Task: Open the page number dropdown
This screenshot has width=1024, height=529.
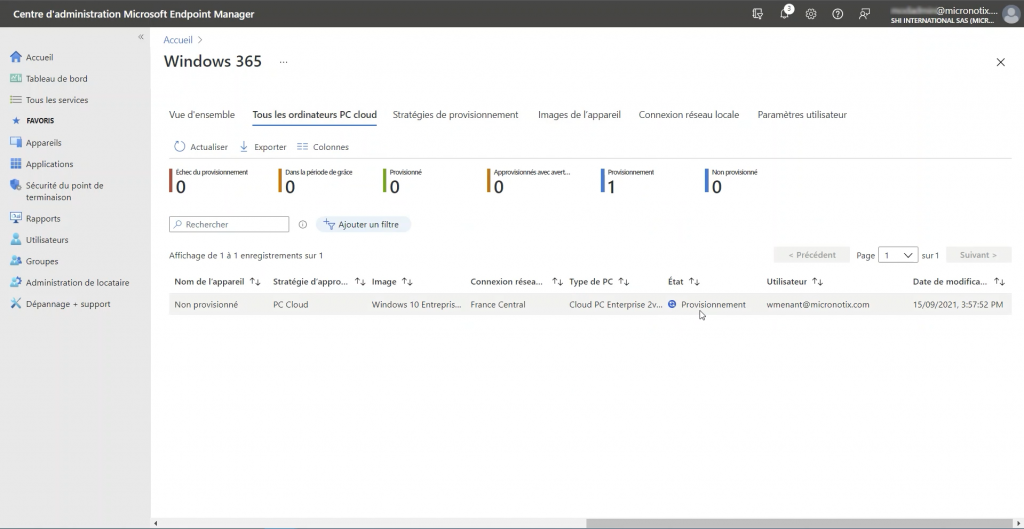Action: pyautogui.click(x=898, y=255)
